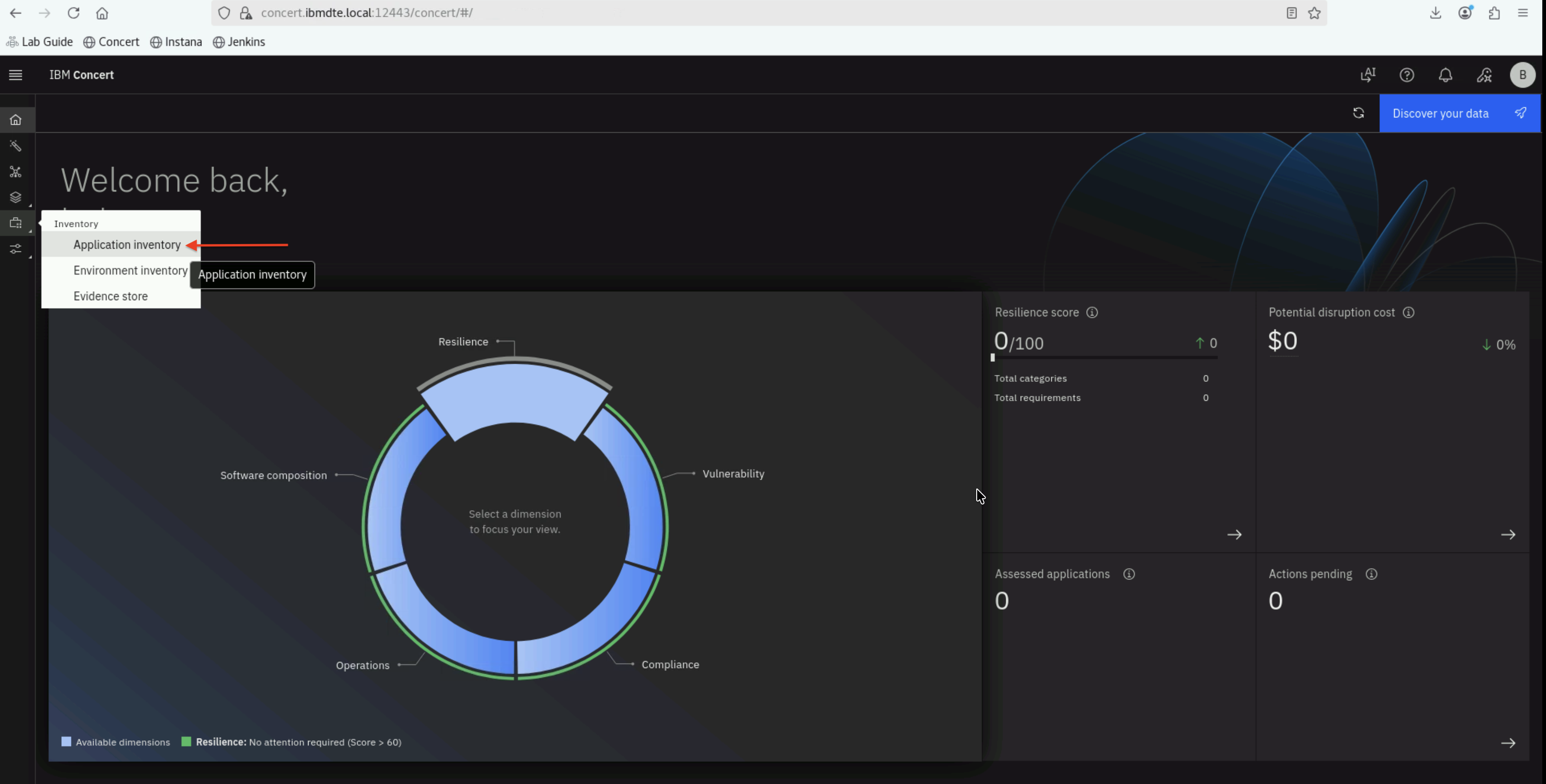Click the Actions pending info icon
The height and width of the screenshot is (784, 1546).
pyautogui.click(x=1372, y=574)
